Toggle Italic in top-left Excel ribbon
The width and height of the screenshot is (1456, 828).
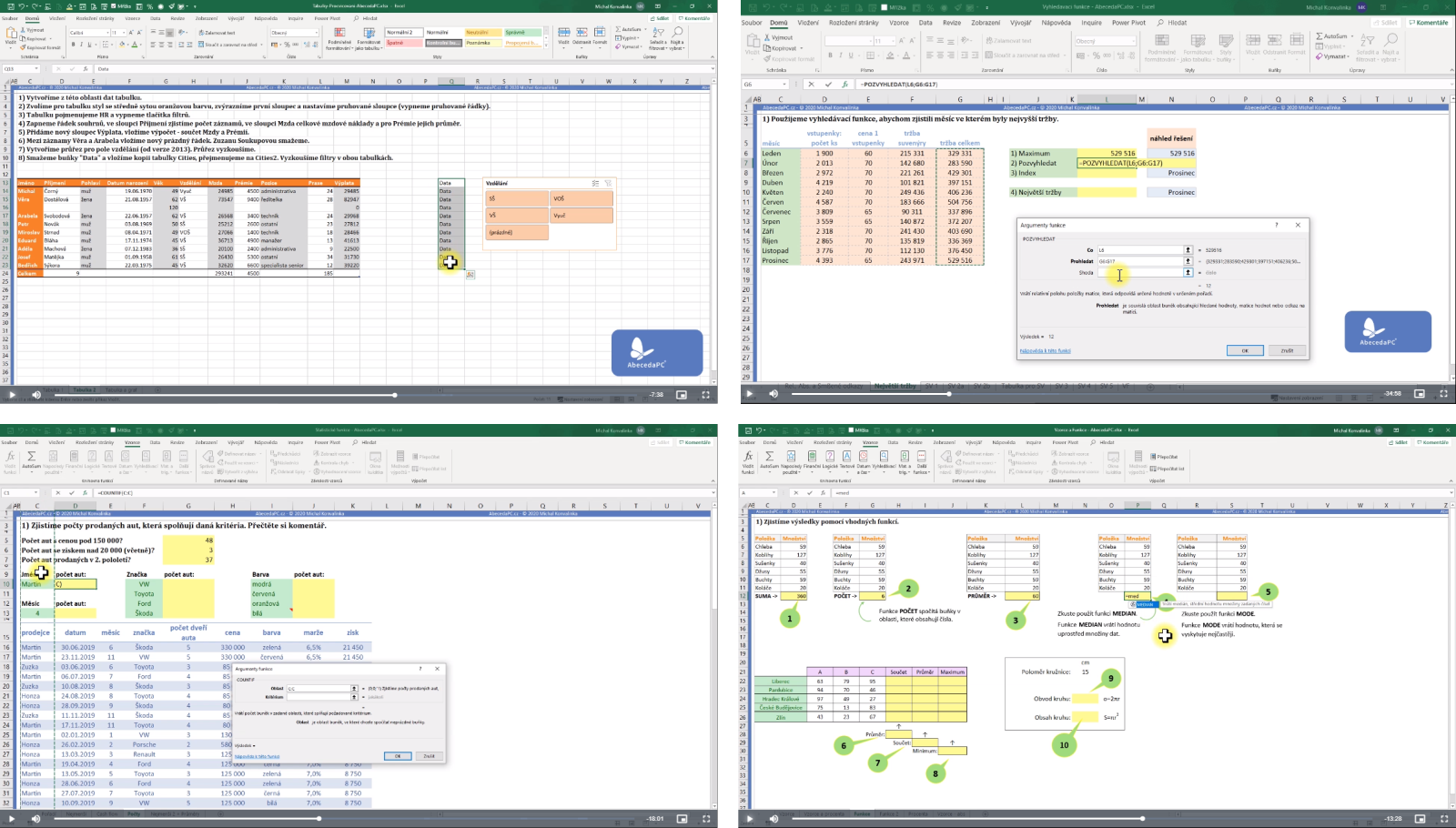click(x=83, y=44)
